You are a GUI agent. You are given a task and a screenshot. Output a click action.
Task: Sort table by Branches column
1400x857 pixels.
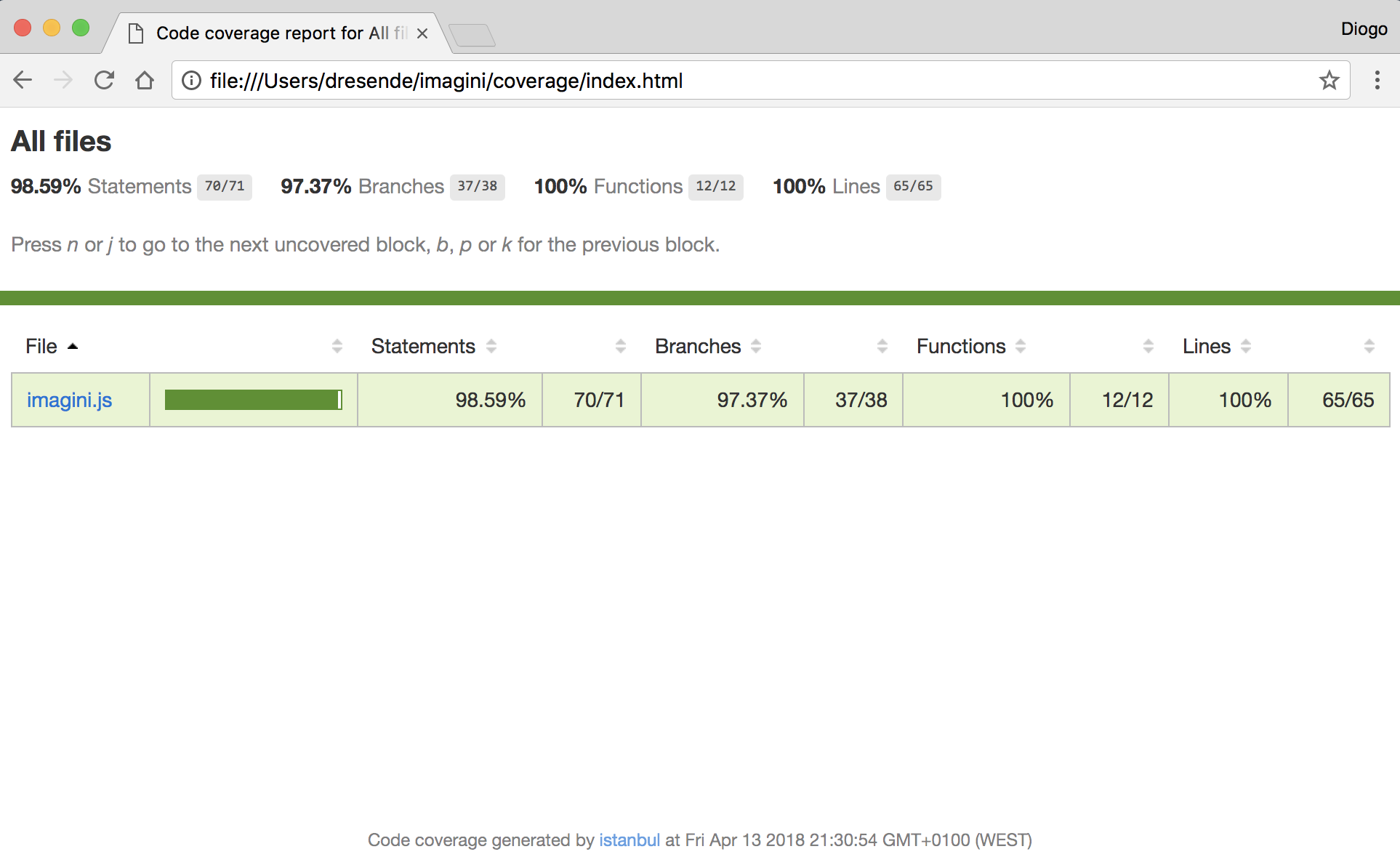coord(698,346)
